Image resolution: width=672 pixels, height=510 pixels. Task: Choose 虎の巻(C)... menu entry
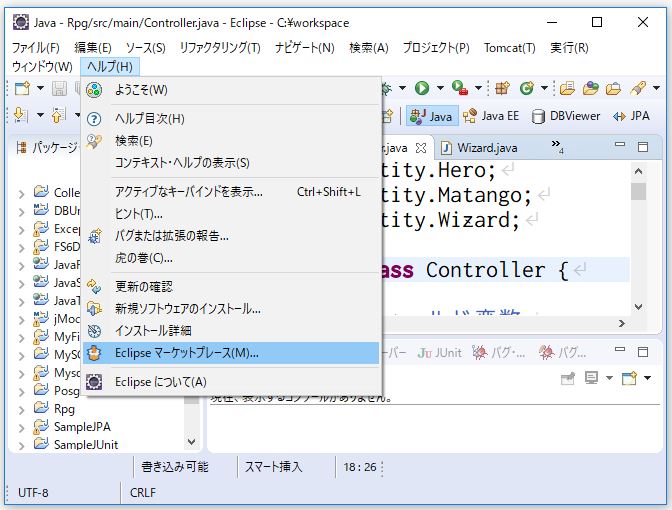click(x=231, y=258)
